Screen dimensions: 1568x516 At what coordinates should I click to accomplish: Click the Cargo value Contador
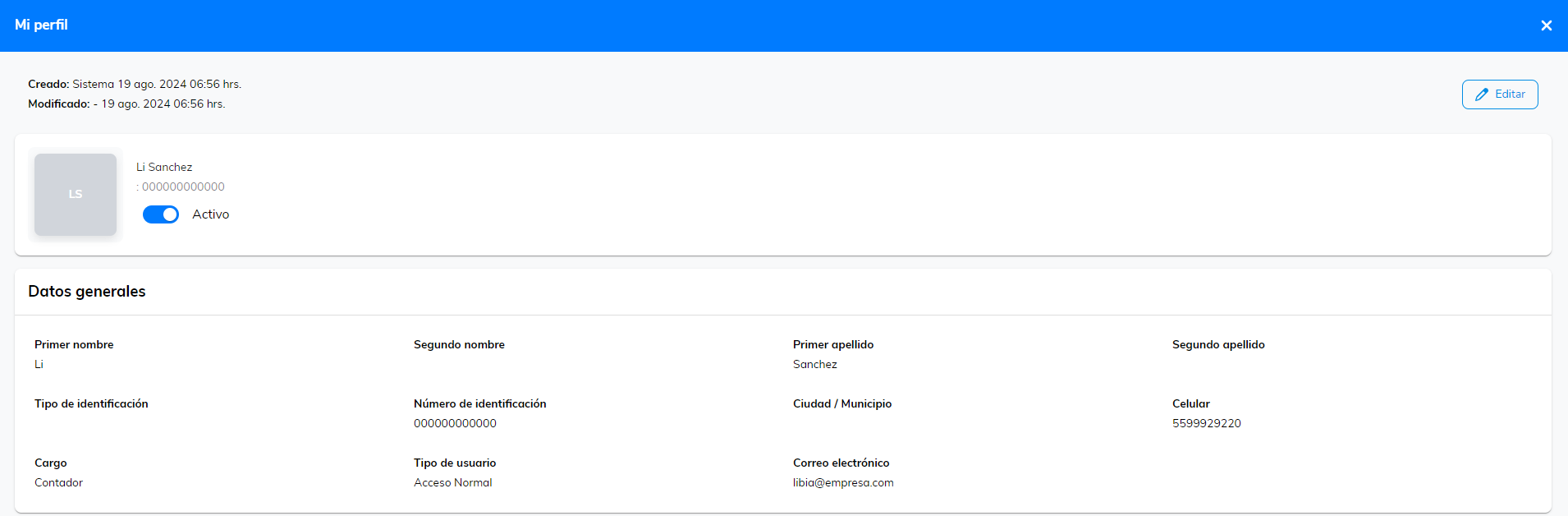coord(58,483)
